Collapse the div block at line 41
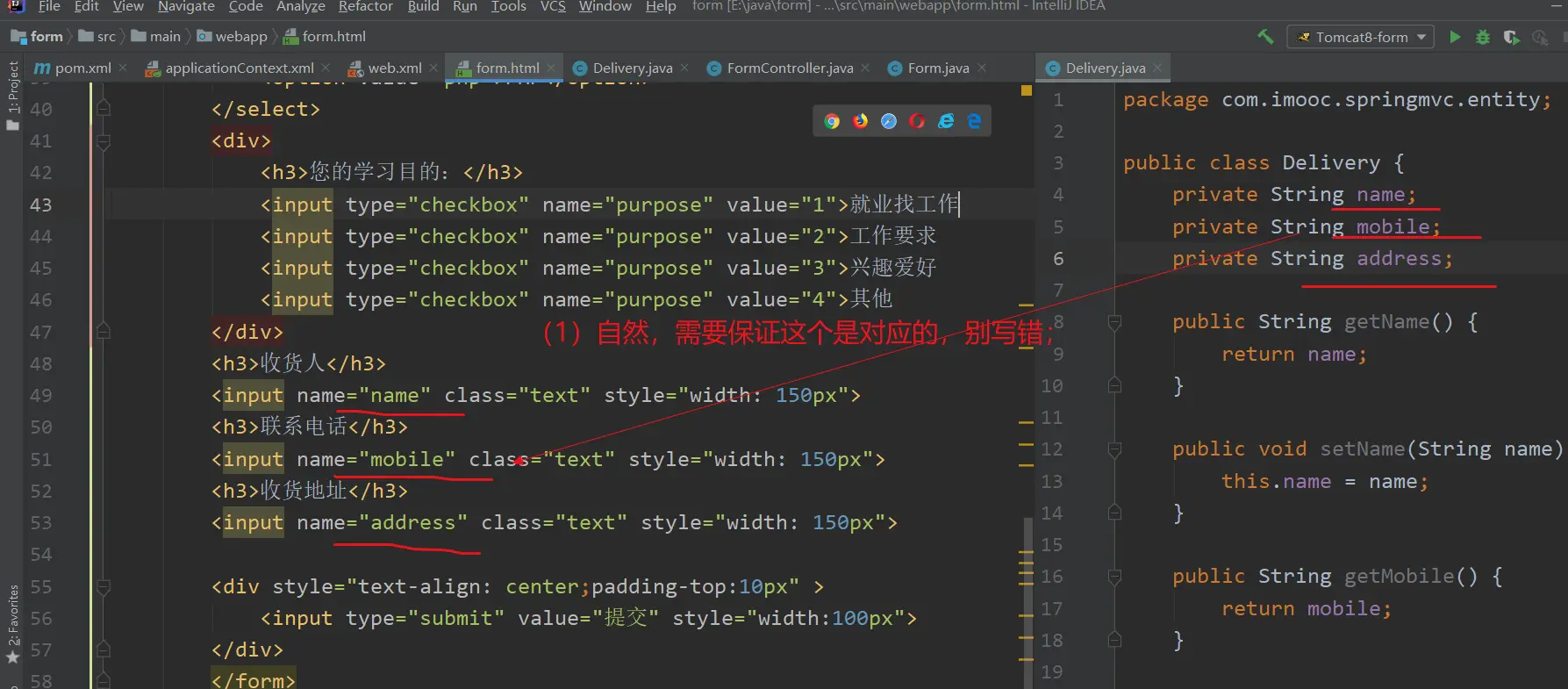Viewport: 1568px width, 689px height. click(x=104, y=140)
